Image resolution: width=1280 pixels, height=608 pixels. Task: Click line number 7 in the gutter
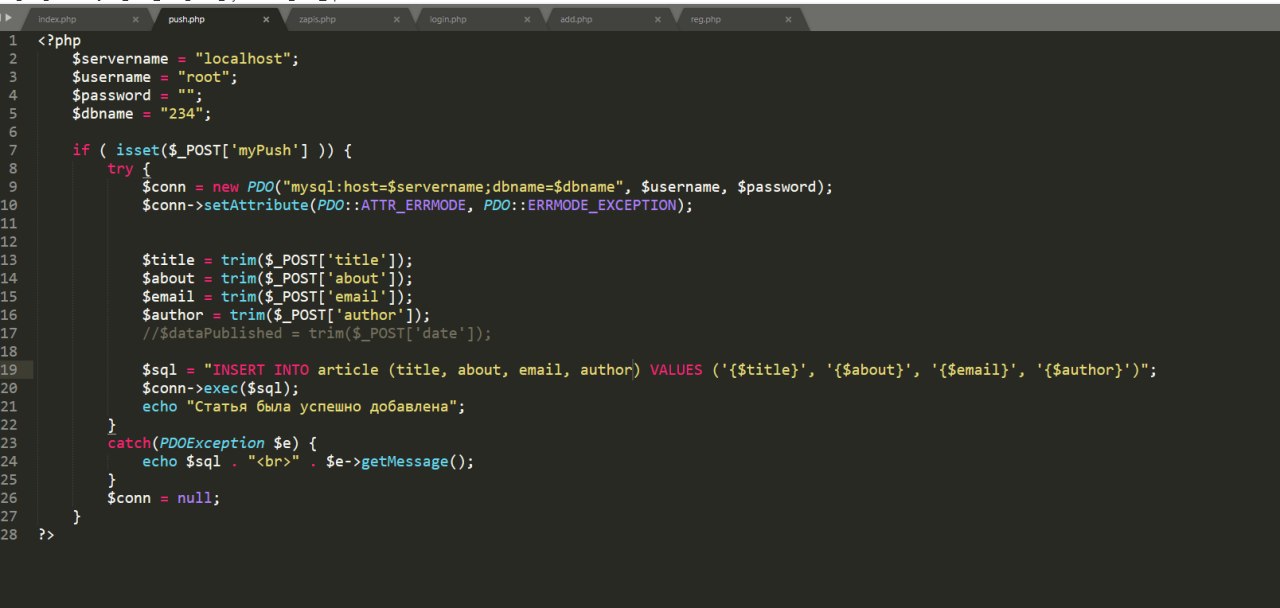13,150
